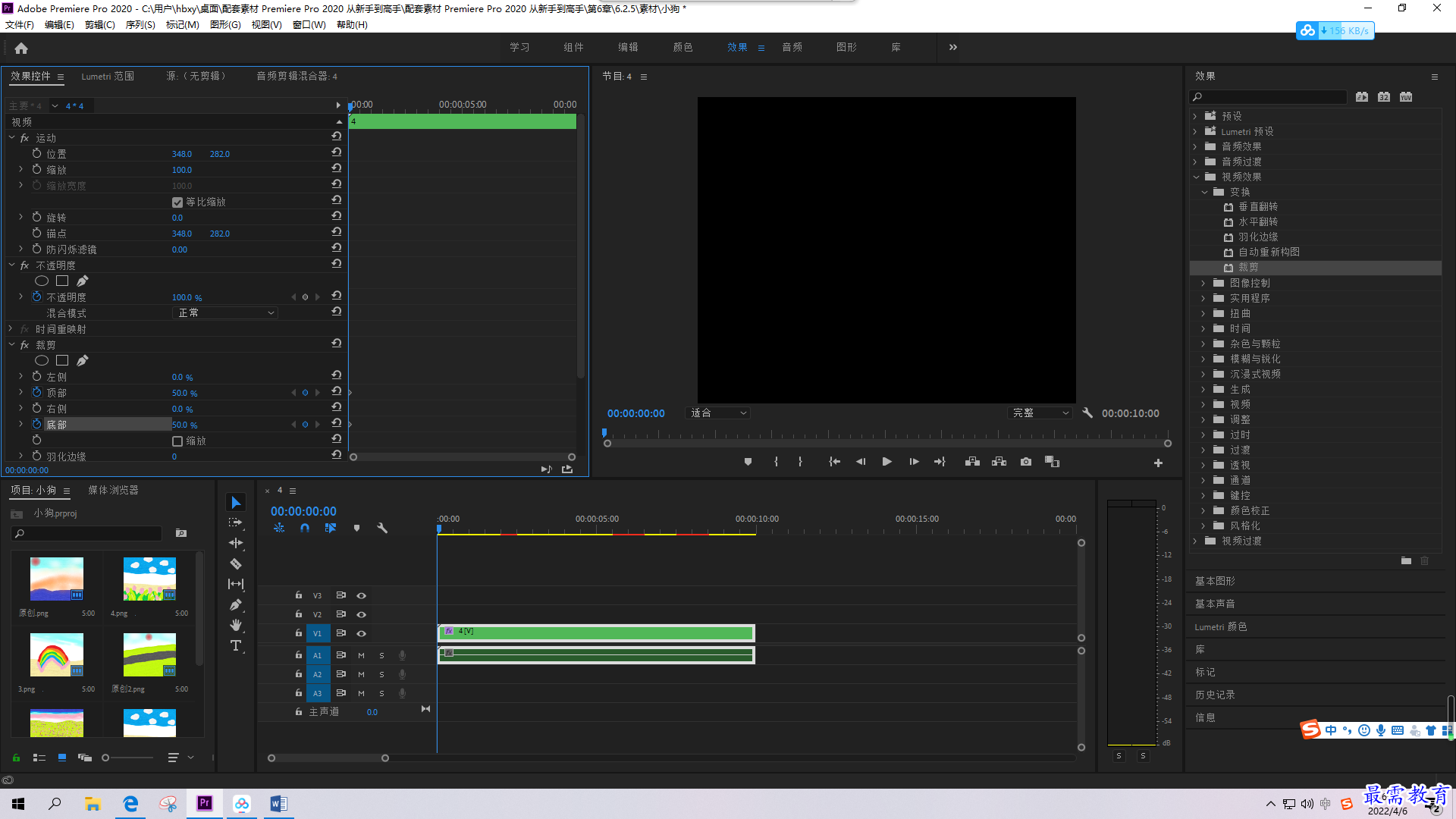Viewport: 1456px width, 819px height.
Task: Expand the Image Control folder
Action: (1203, 283)
